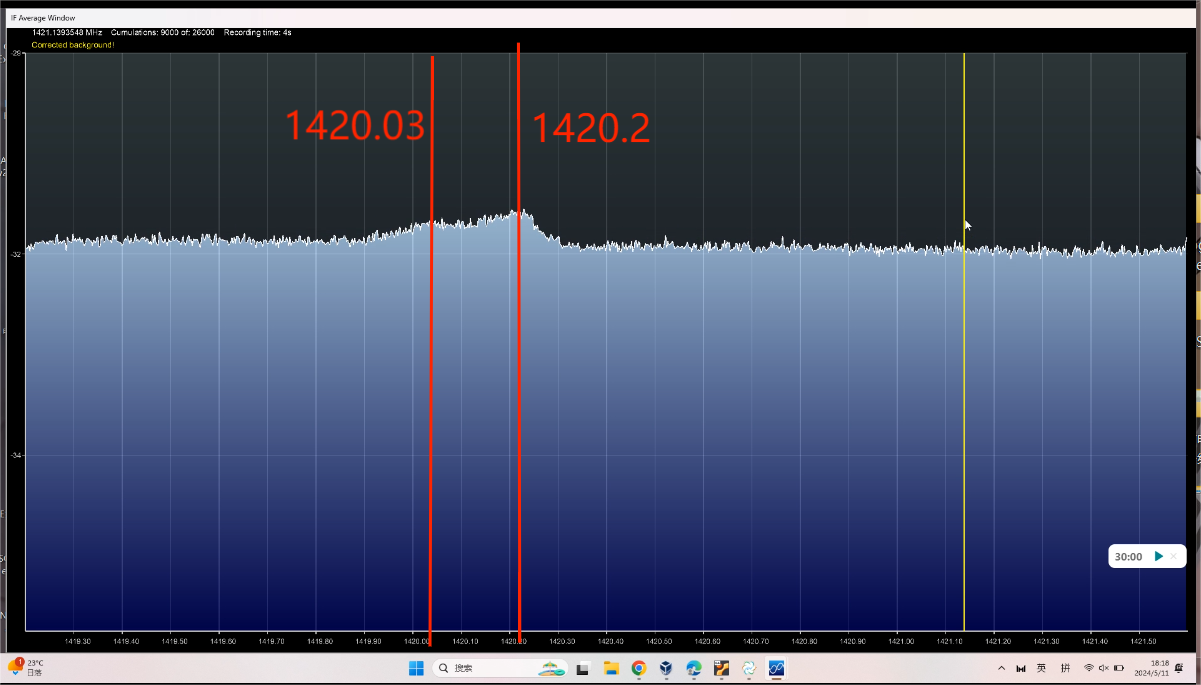Image resolution: width=1201 pixels, height=685 pixels.
Task: Expand the hidden system tray icons
Action: pos(1001,668)
